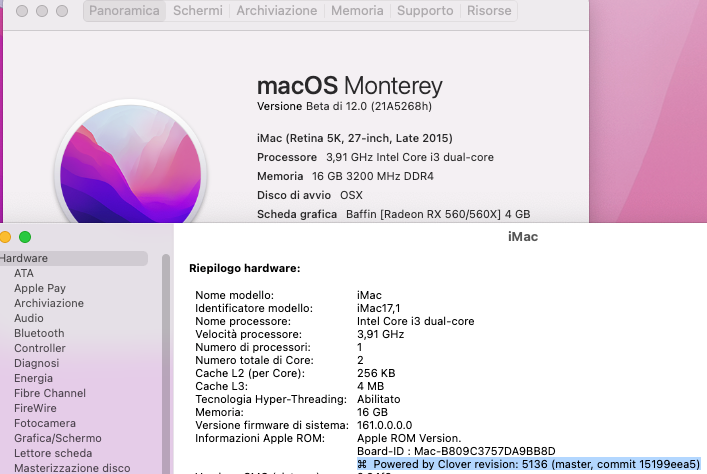Click the Board-ID Mac-B809C3757DA9BB8D line
Image resolution: width=707 pixels, height=474 pixels.
point(456,451)
